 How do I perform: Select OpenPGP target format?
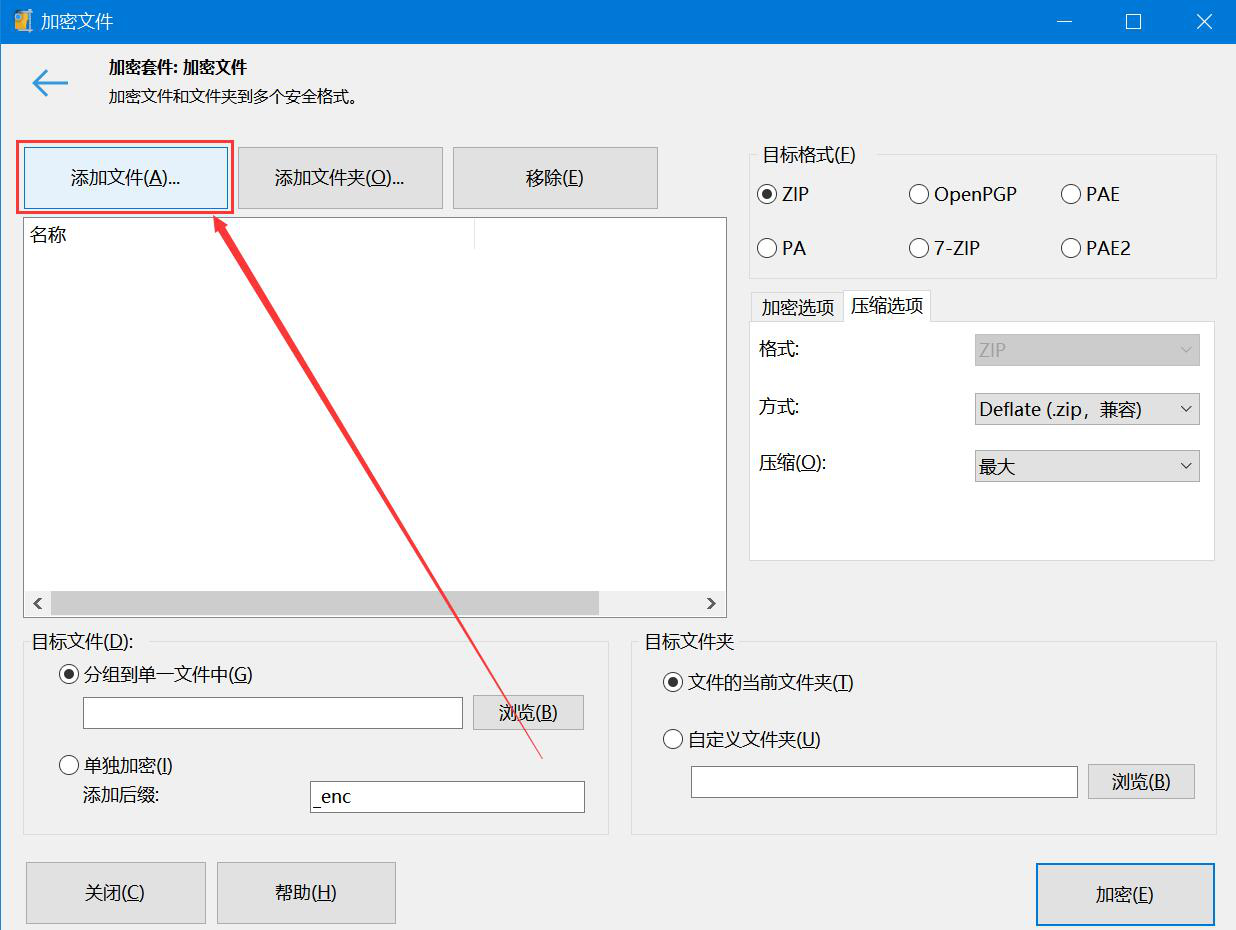tap(963, 194)
